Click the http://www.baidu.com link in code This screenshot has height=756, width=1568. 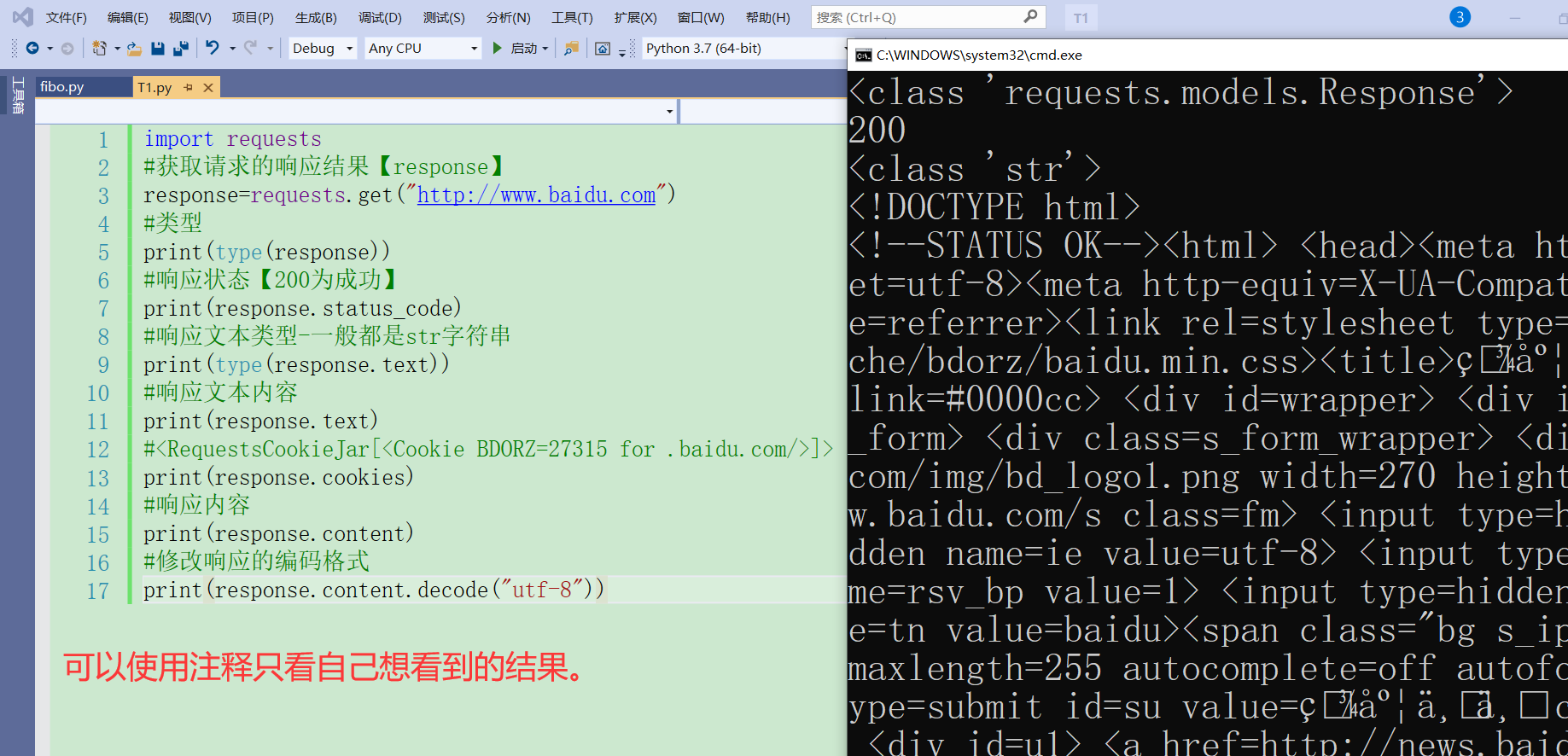point(536,195)
